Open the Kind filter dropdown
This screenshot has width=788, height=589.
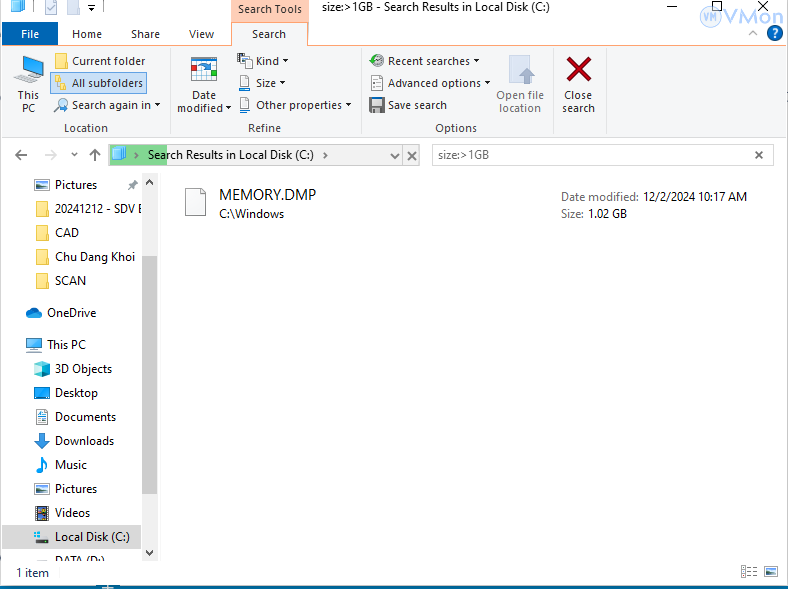coord(264,61)
